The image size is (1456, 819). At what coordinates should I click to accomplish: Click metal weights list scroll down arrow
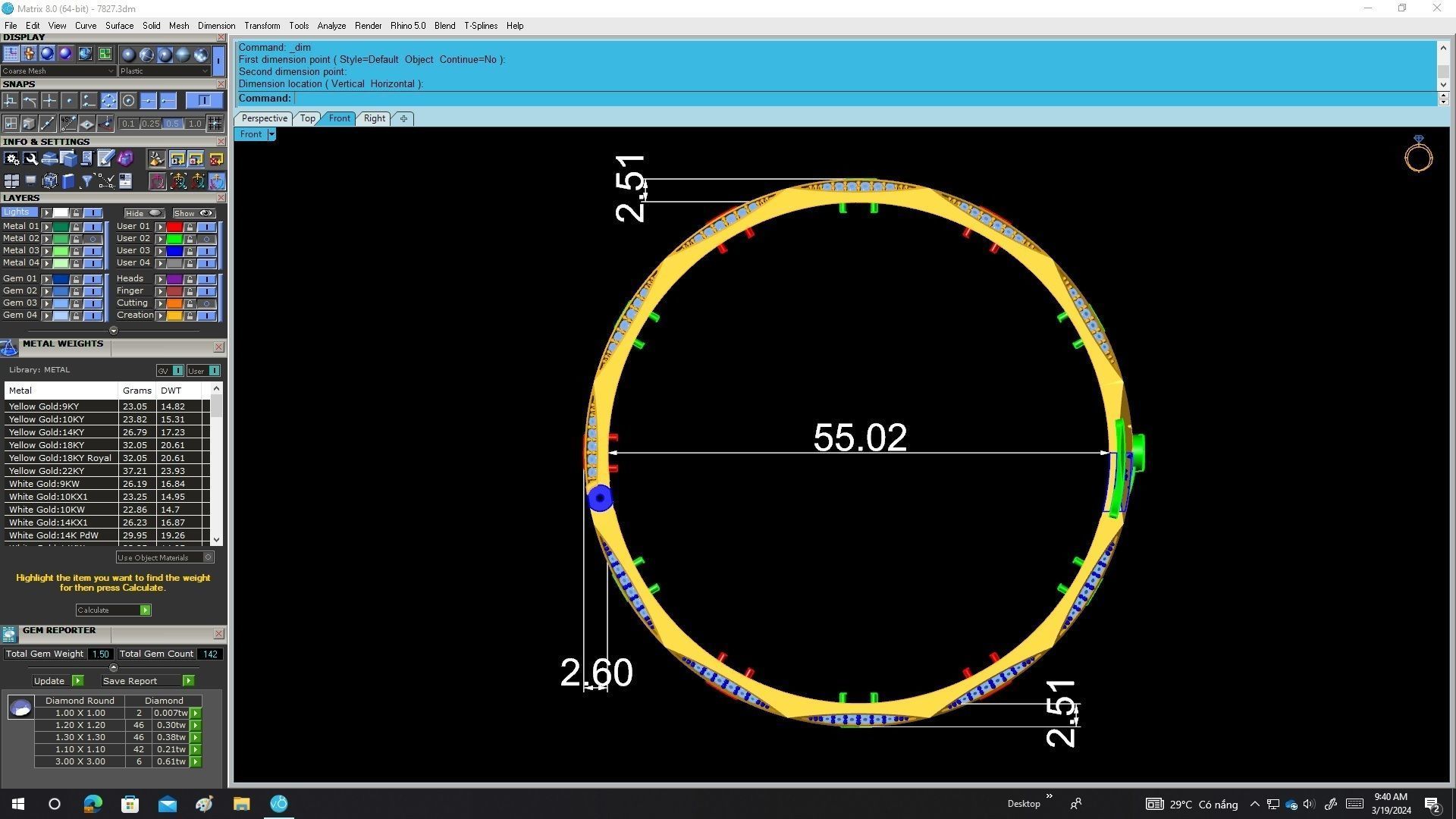(x=217, y=540)
